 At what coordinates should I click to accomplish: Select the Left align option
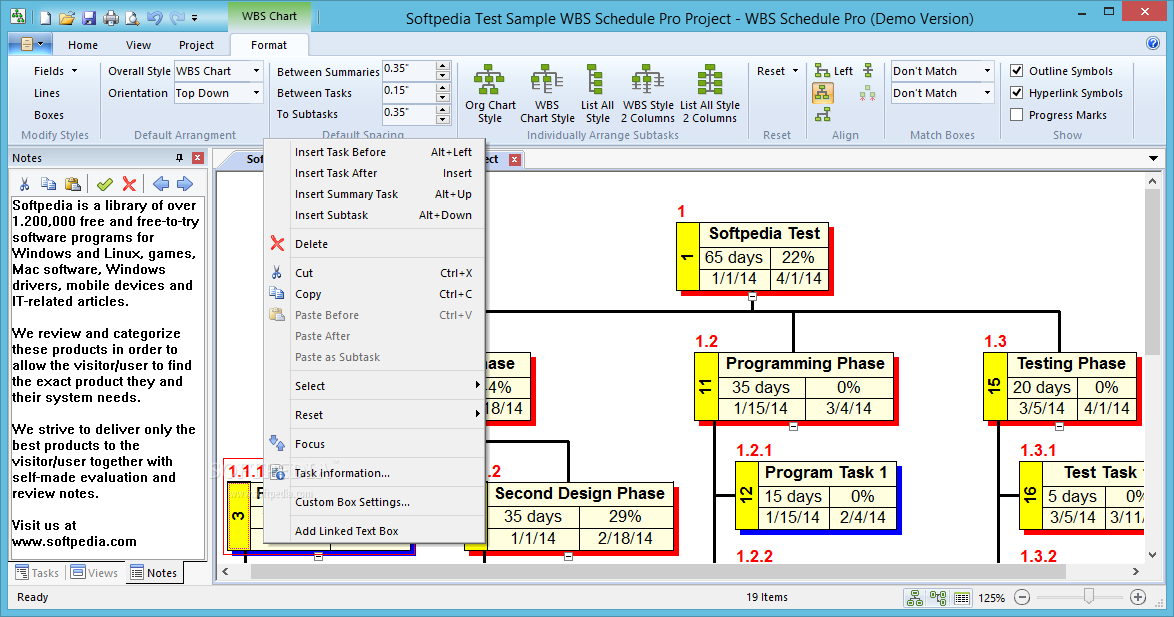coord(833,71)
